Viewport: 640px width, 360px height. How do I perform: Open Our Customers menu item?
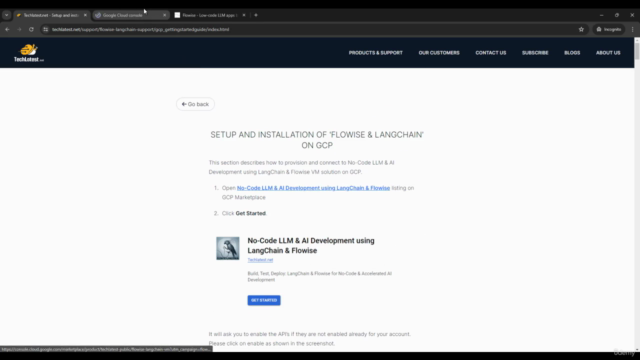tap(439, 53)
